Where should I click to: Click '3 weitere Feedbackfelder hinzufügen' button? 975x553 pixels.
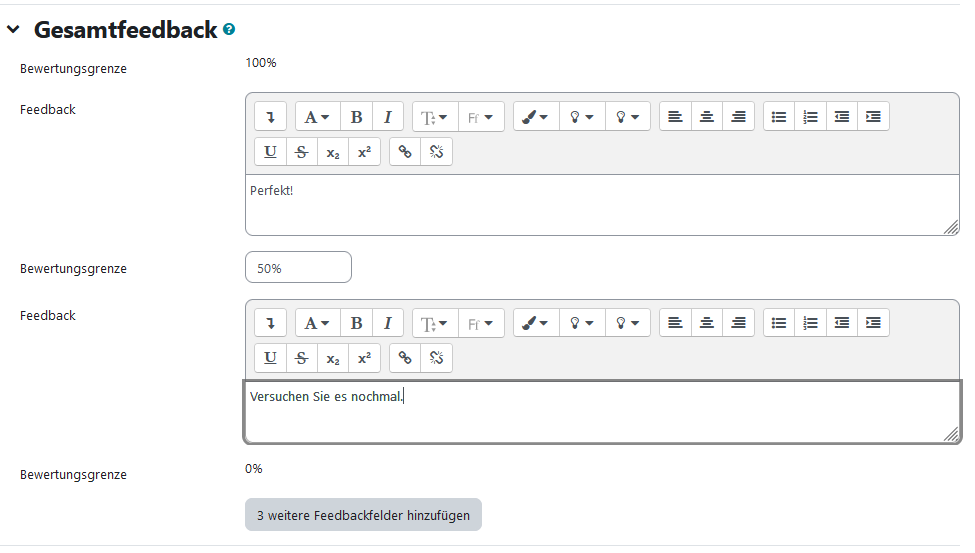(x=363, y=515)
